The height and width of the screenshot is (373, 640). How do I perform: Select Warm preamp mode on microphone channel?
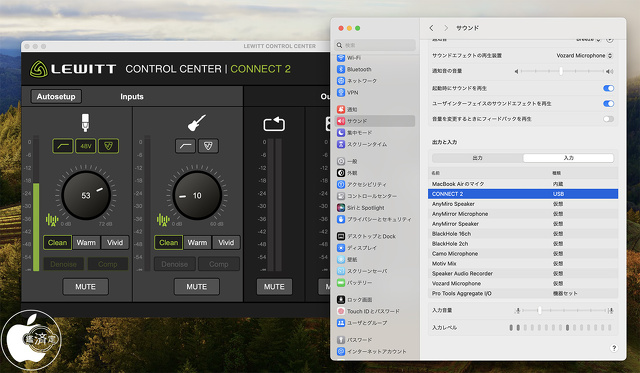(x=86, y=242)
